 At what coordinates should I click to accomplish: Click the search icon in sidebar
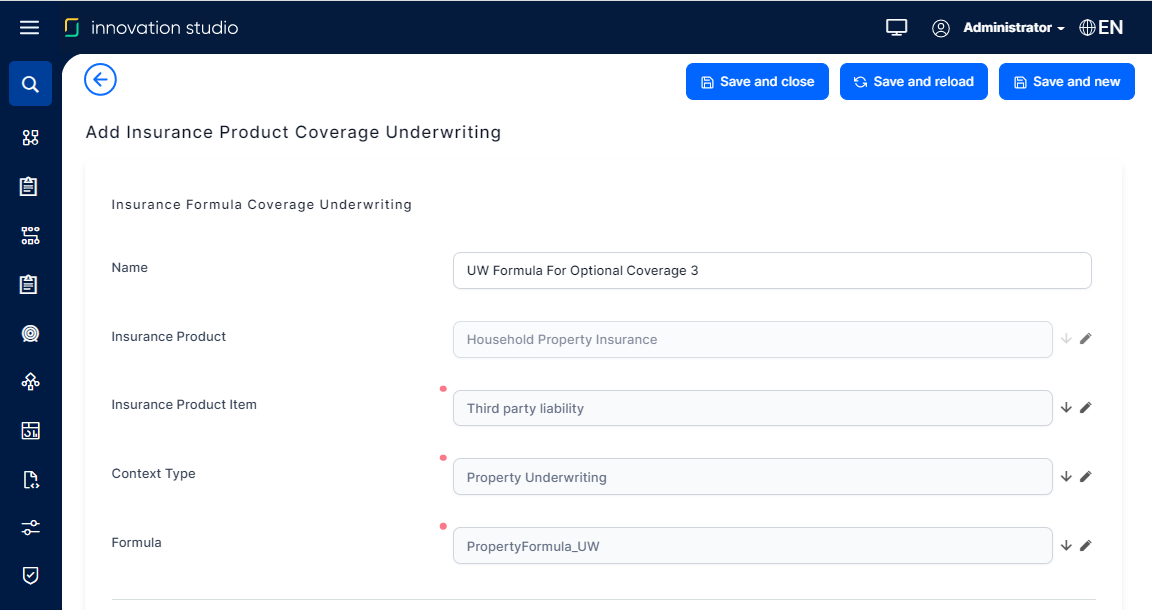[x=30, y=84]
